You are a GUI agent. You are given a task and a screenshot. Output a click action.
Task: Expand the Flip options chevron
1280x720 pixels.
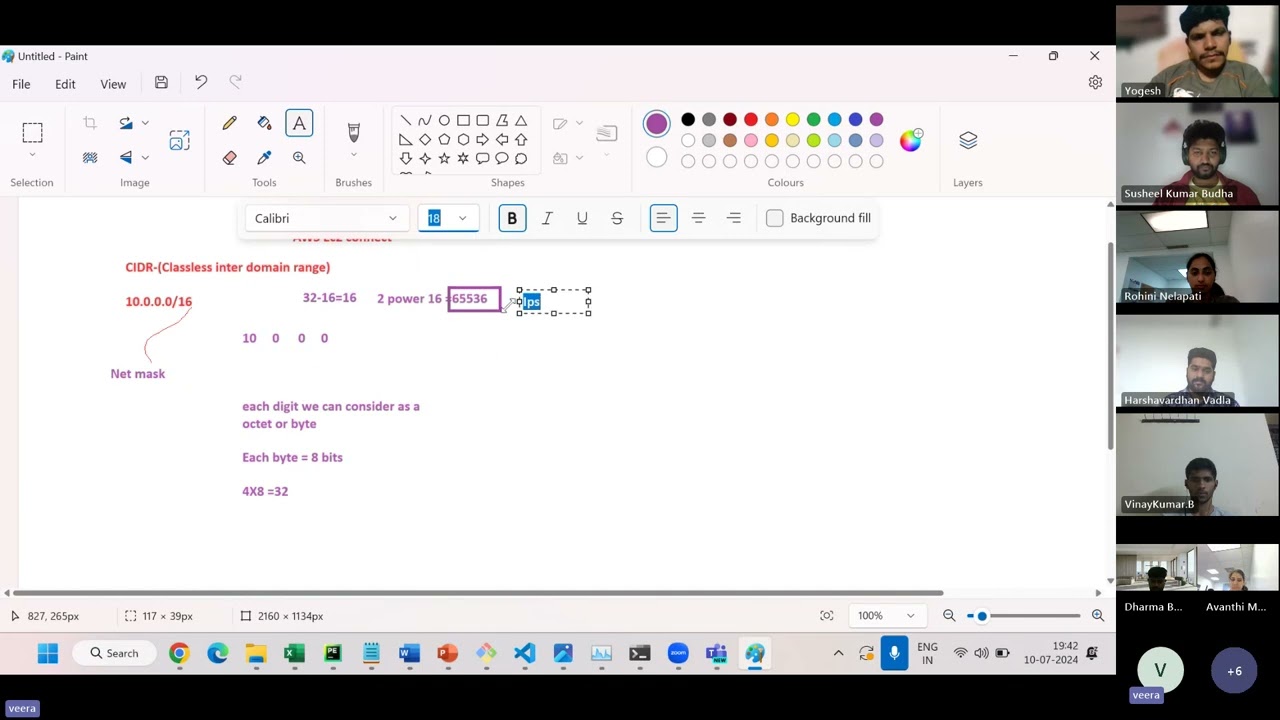(145, 157)
